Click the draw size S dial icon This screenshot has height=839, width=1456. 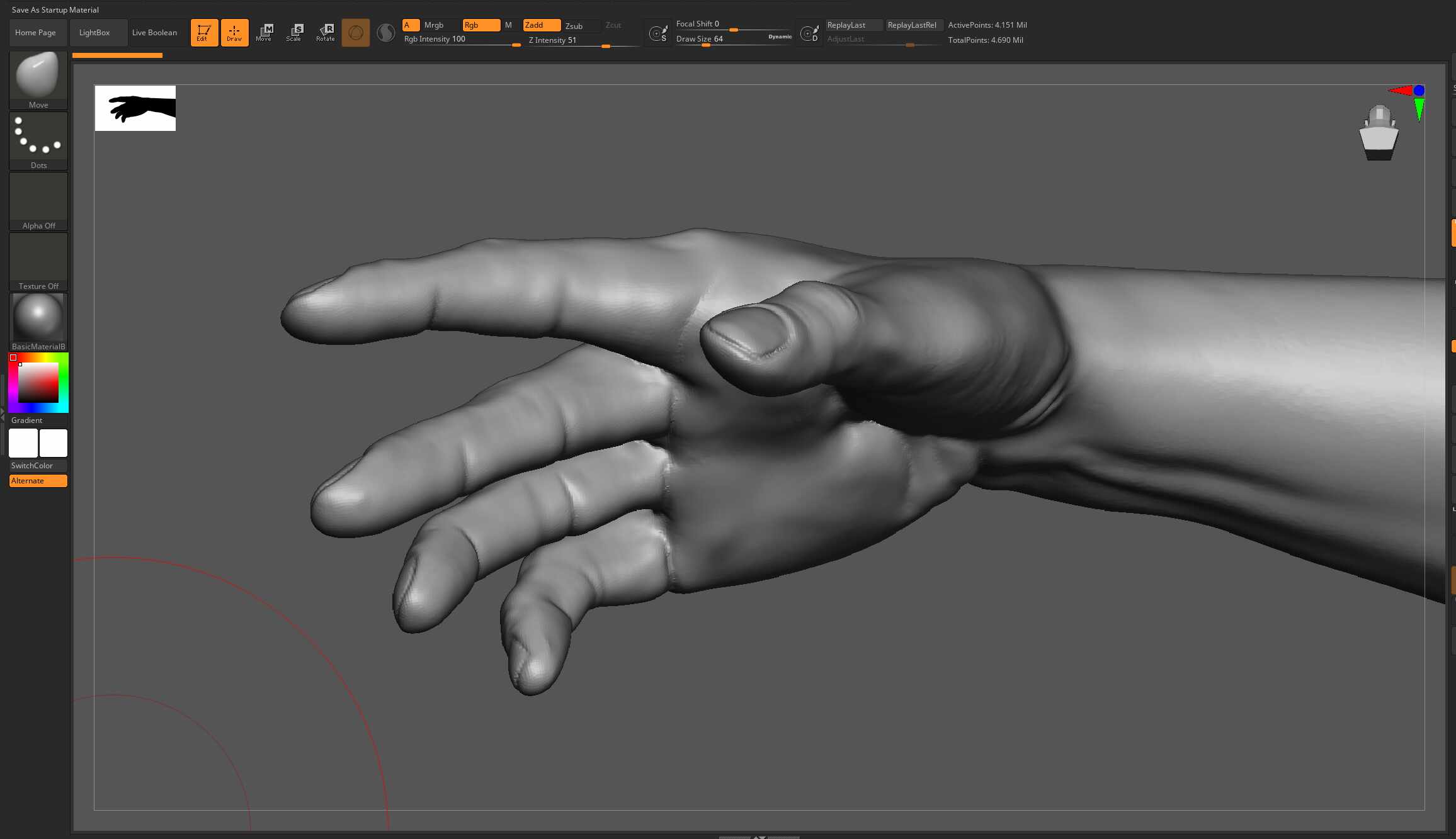click(x=658, y=33)
